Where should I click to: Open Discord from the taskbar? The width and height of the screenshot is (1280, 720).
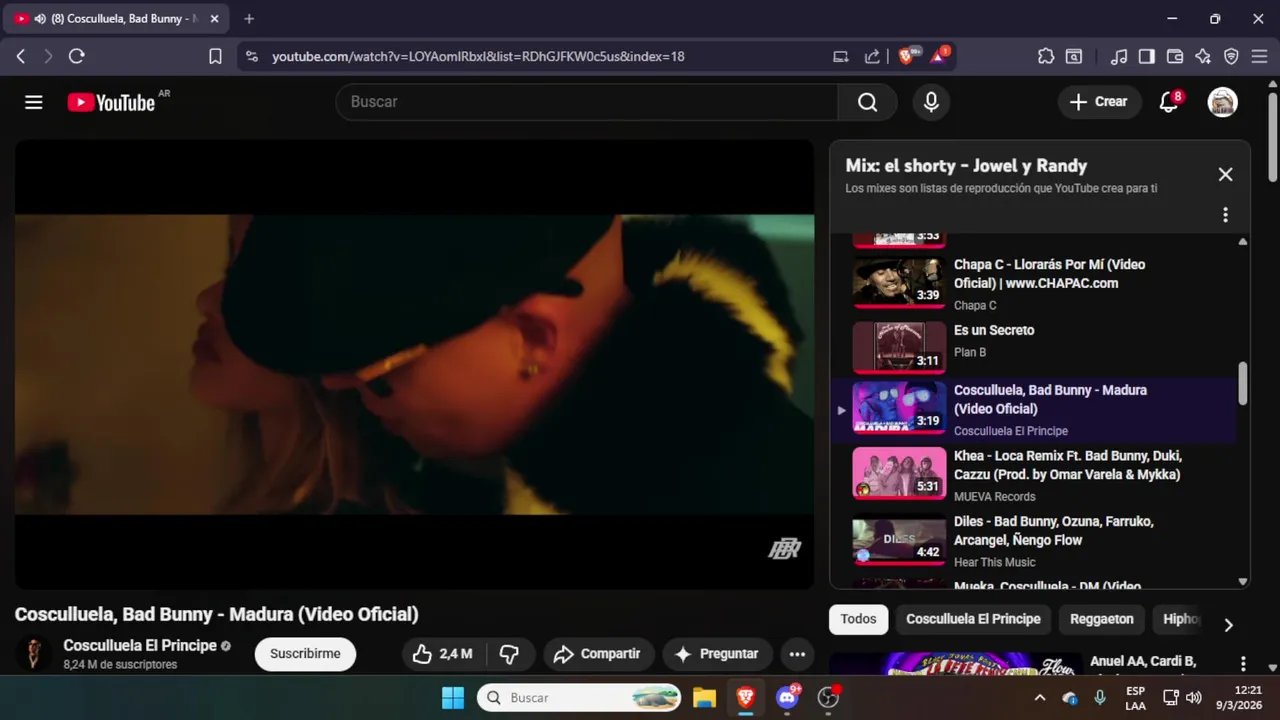(787, 697)
